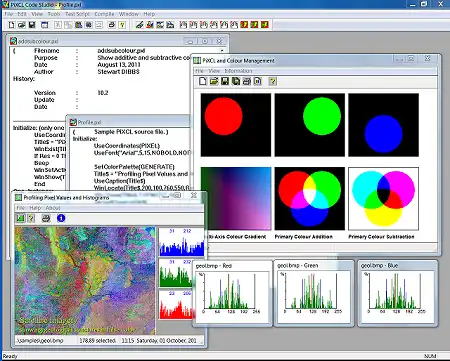
Task: Click copy pages icon in Colour Management toolbar
Action: (236, 81)
